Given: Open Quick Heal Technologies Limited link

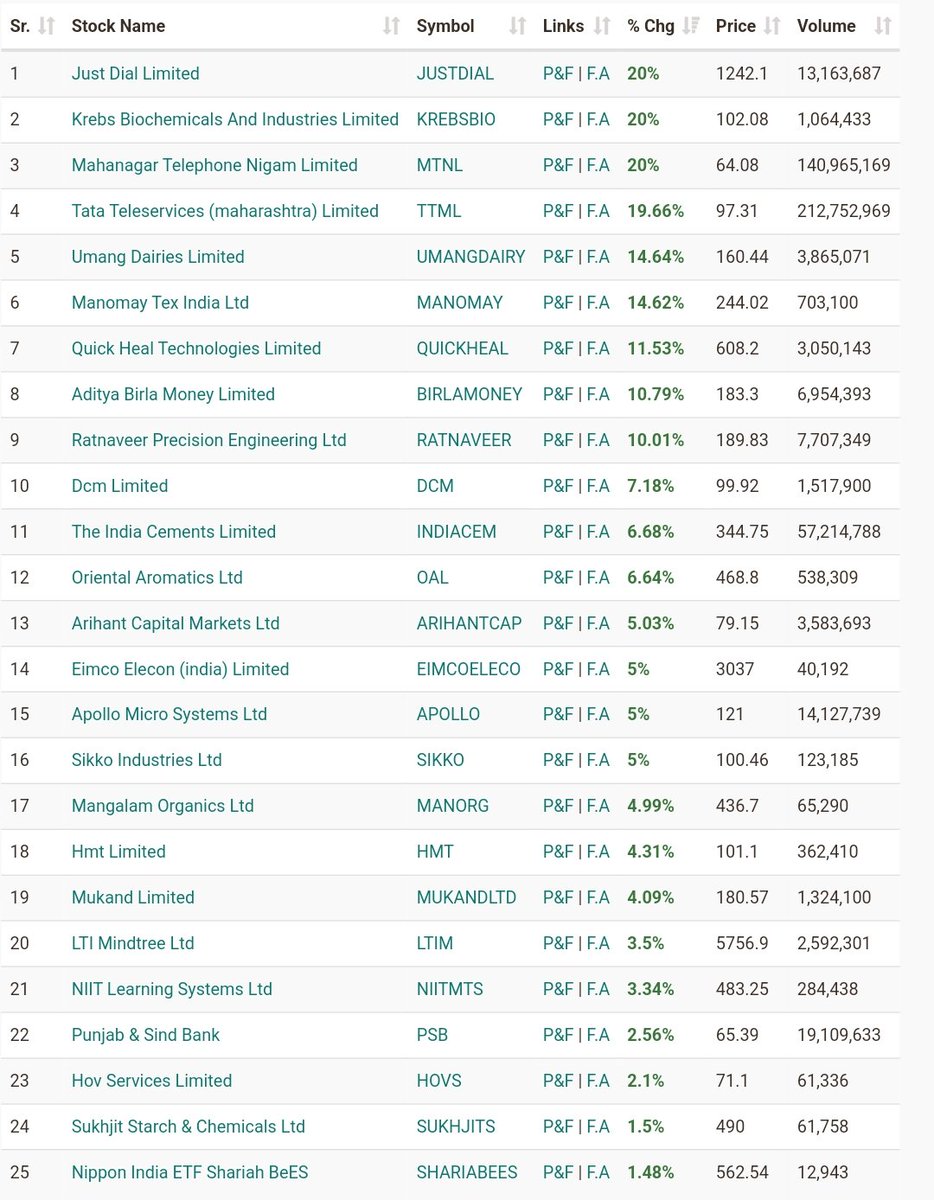Looking at the screenshot, I should pos(196,348).
